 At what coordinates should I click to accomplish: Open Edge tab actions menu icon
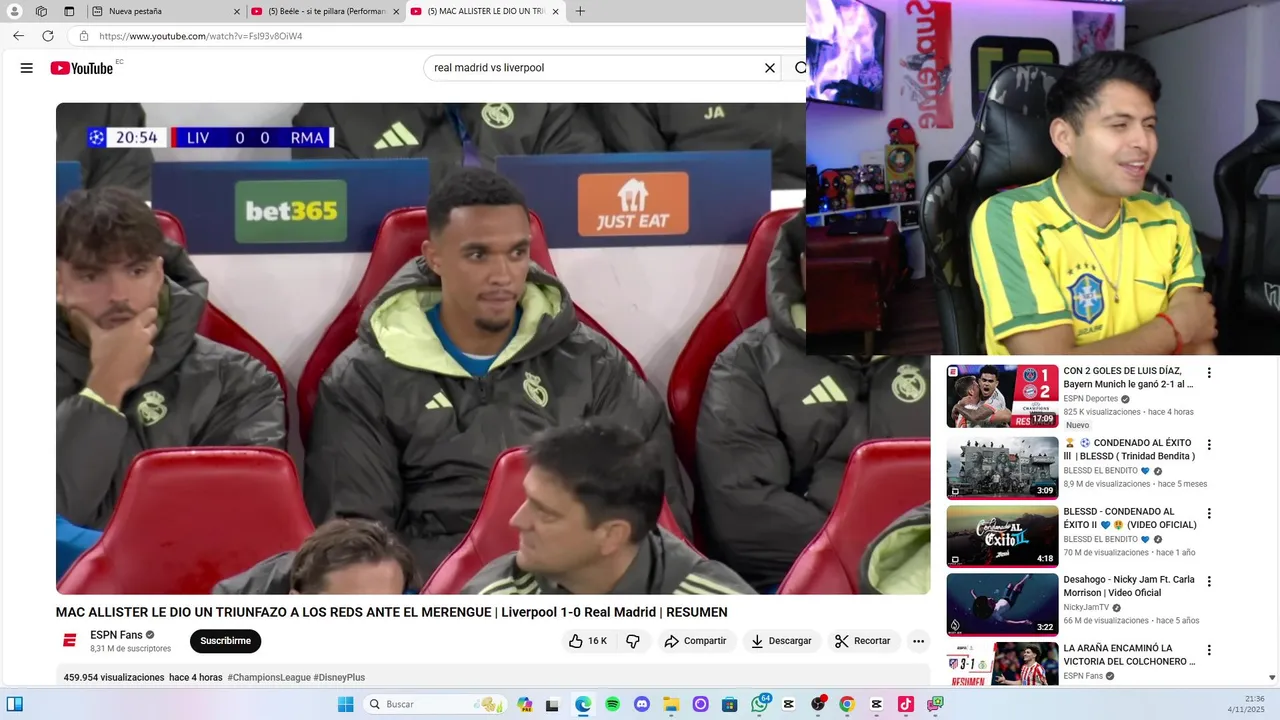69,11
